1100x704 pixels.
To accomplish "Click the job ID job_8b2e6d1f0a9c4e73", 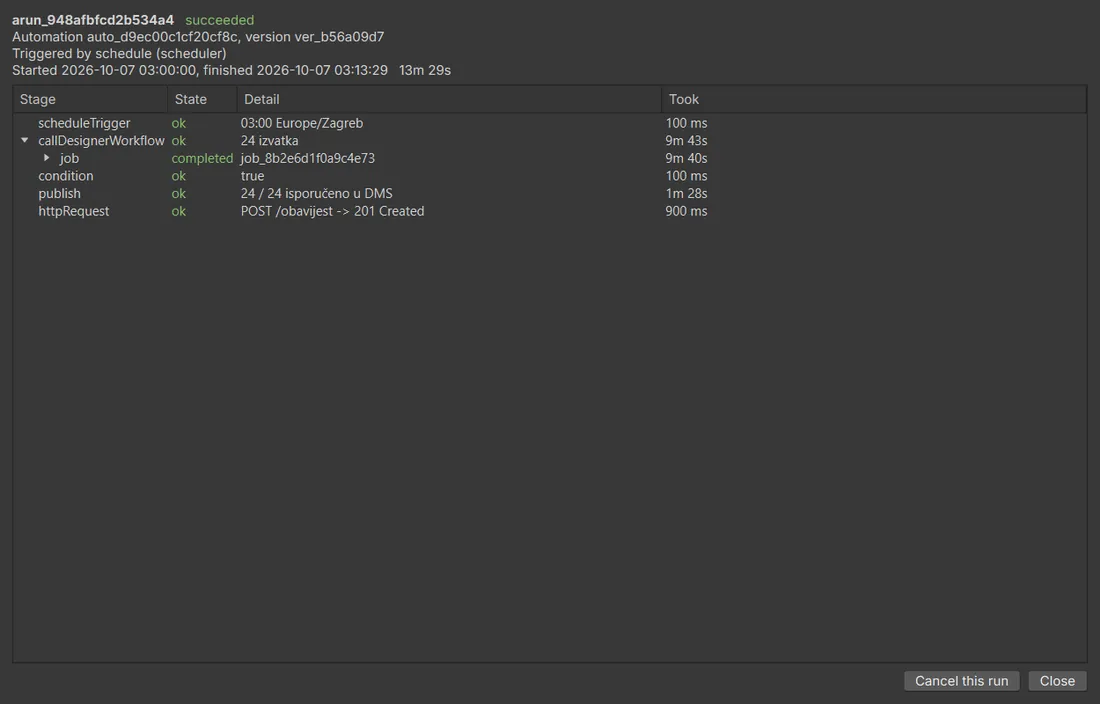I will click(308, 158).
